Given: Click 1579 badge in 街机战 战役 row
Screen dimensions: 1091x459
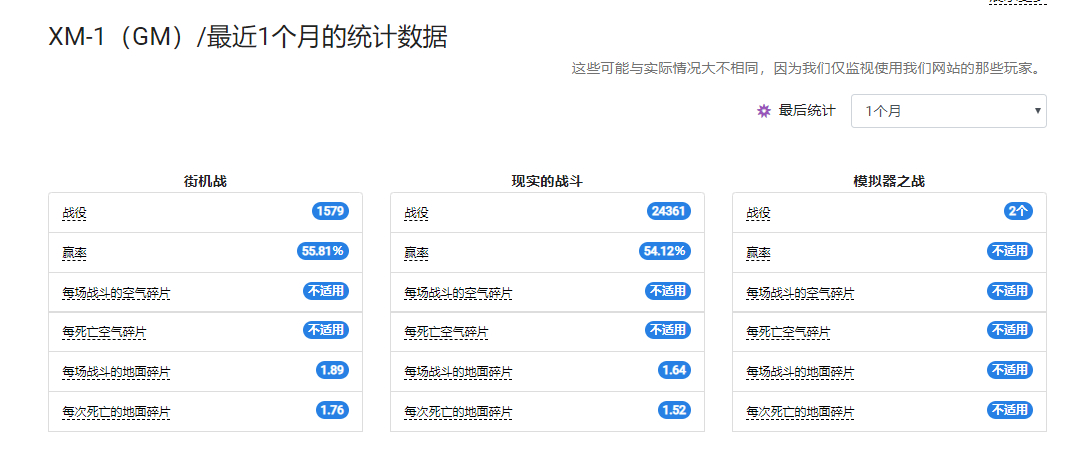Looking at the screenshot, I should (x=331, y=211).
